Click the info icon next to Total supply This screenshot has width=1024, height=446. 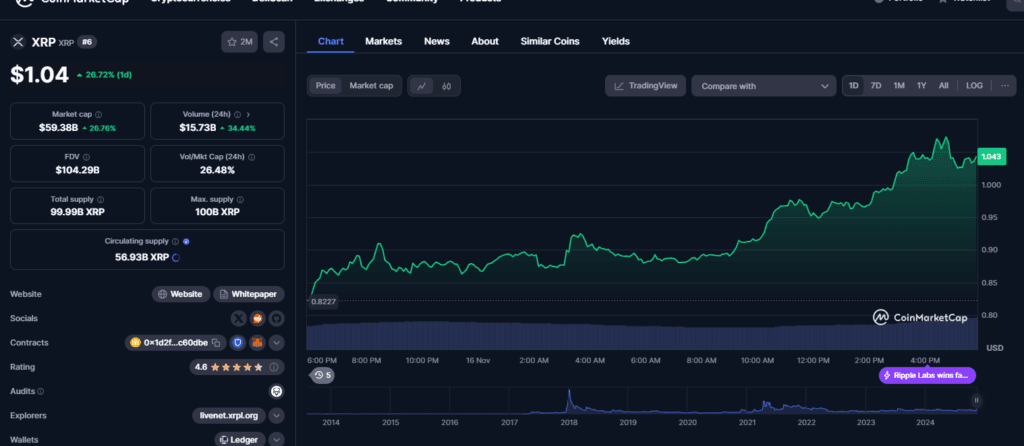coord(100,200)
